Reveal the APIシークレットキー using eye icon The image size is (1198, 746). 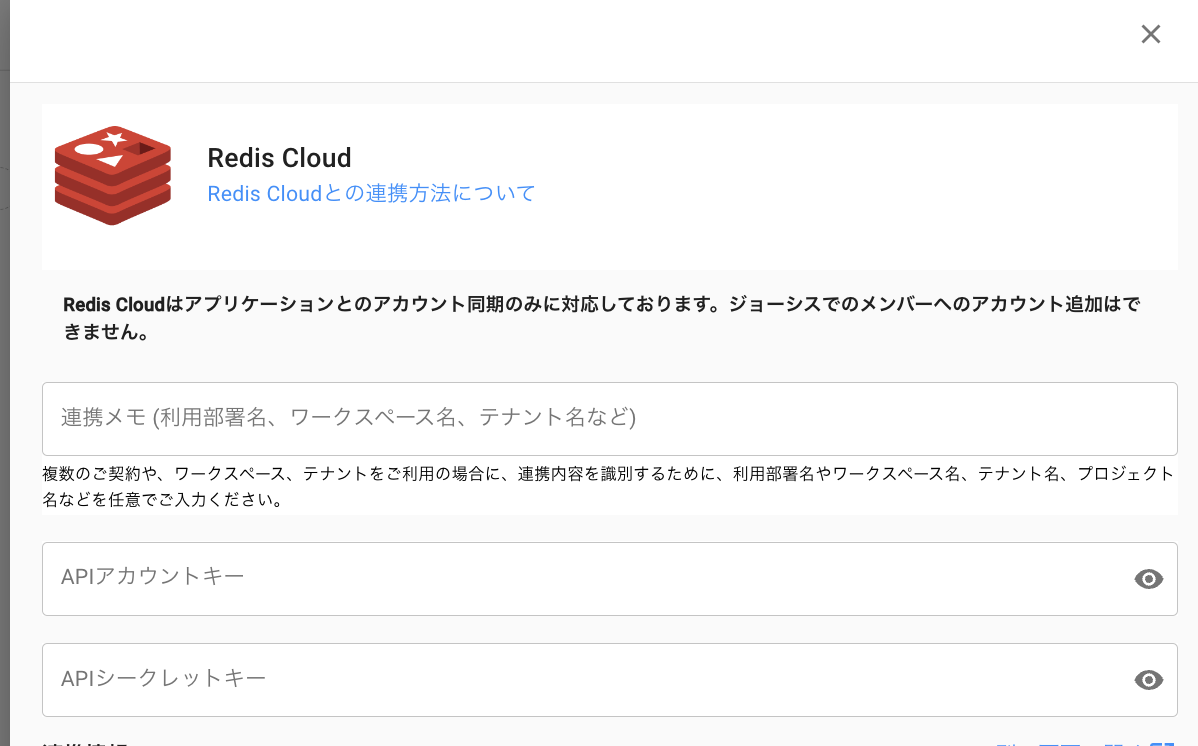[x=1148, y=680]
